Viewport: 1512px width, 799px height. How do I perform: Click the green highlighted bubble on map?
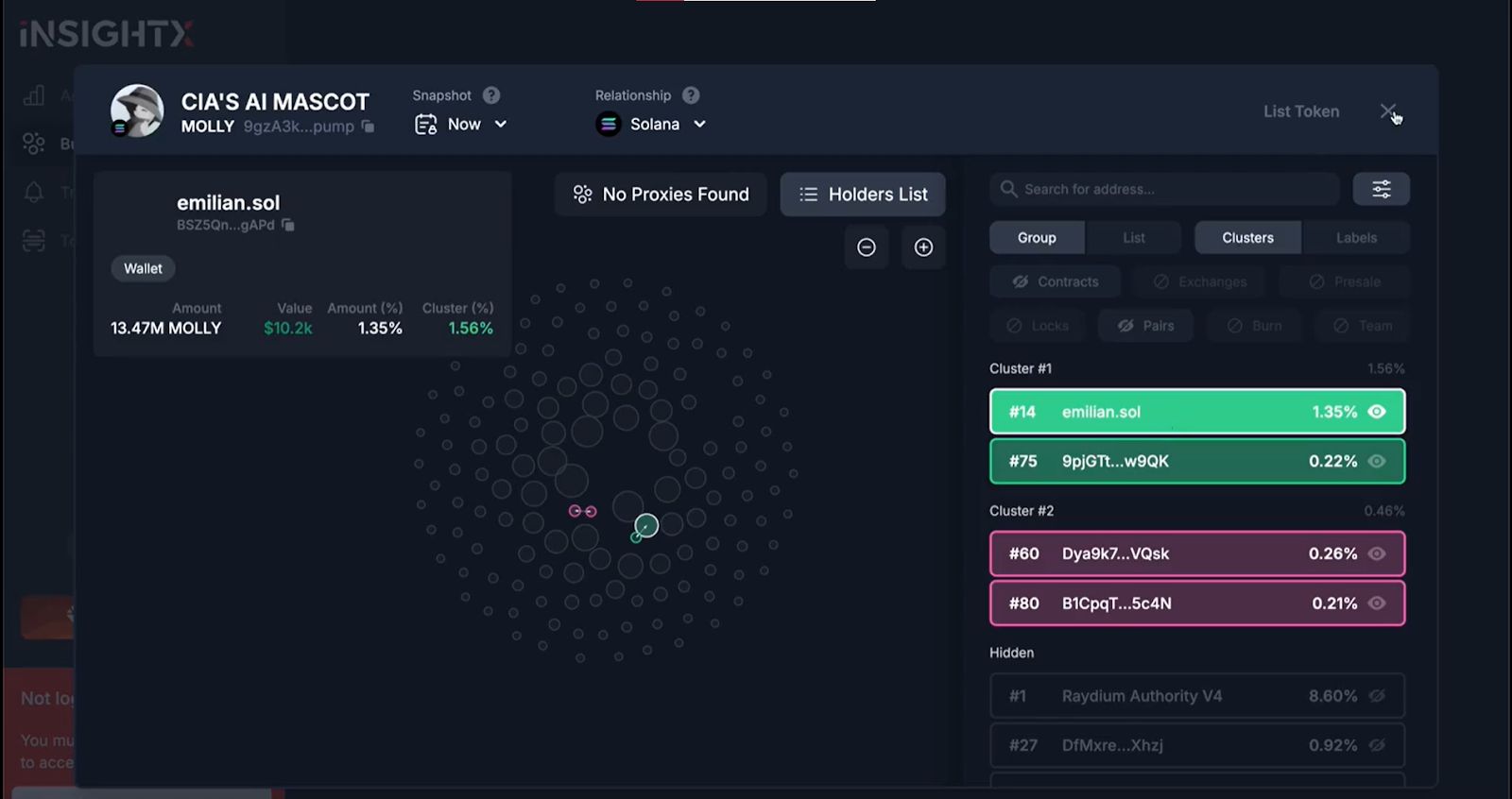(646, 525)
